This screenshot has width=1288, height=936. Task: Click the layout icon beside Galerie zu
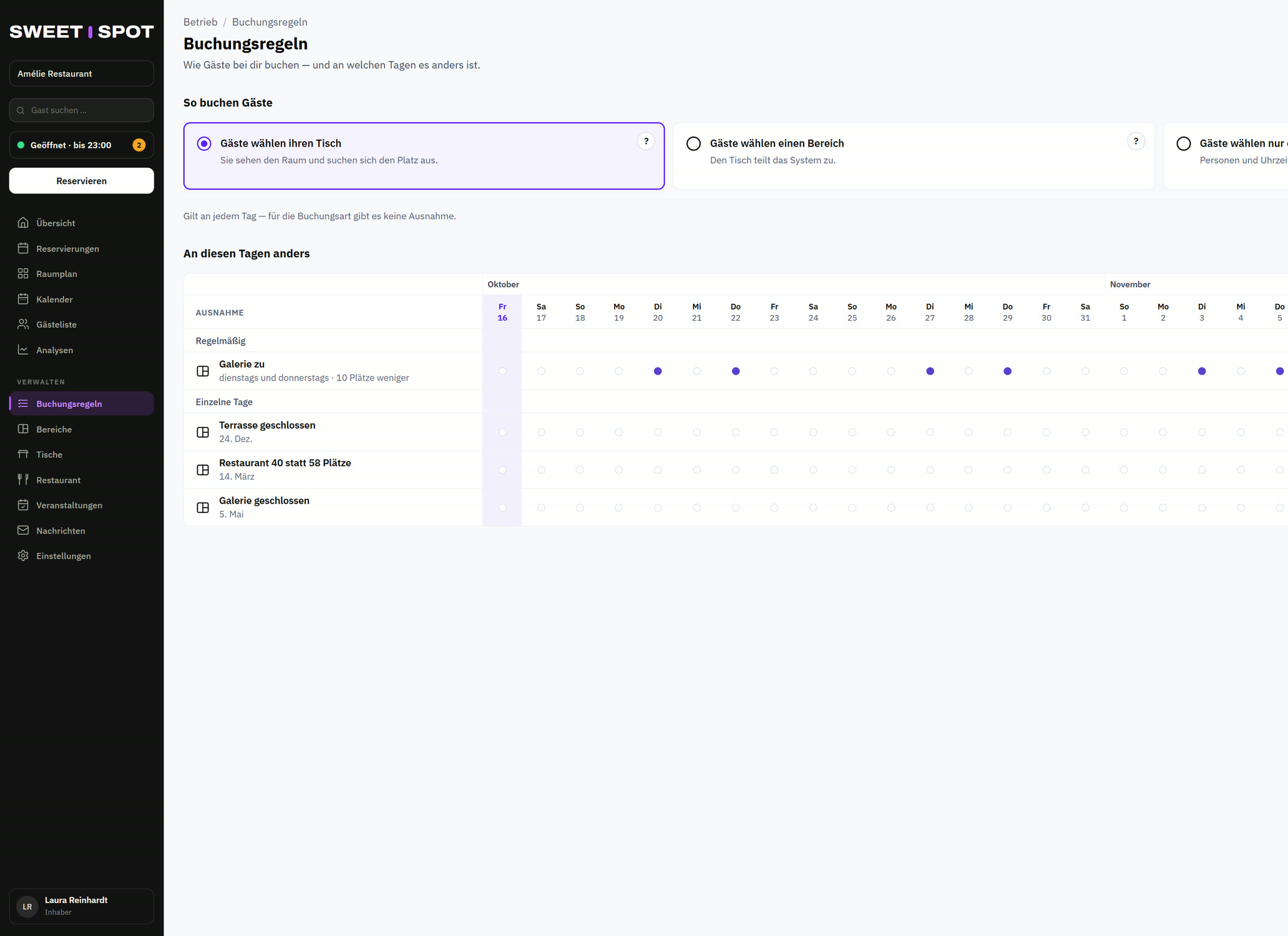[x=203, y=371]
